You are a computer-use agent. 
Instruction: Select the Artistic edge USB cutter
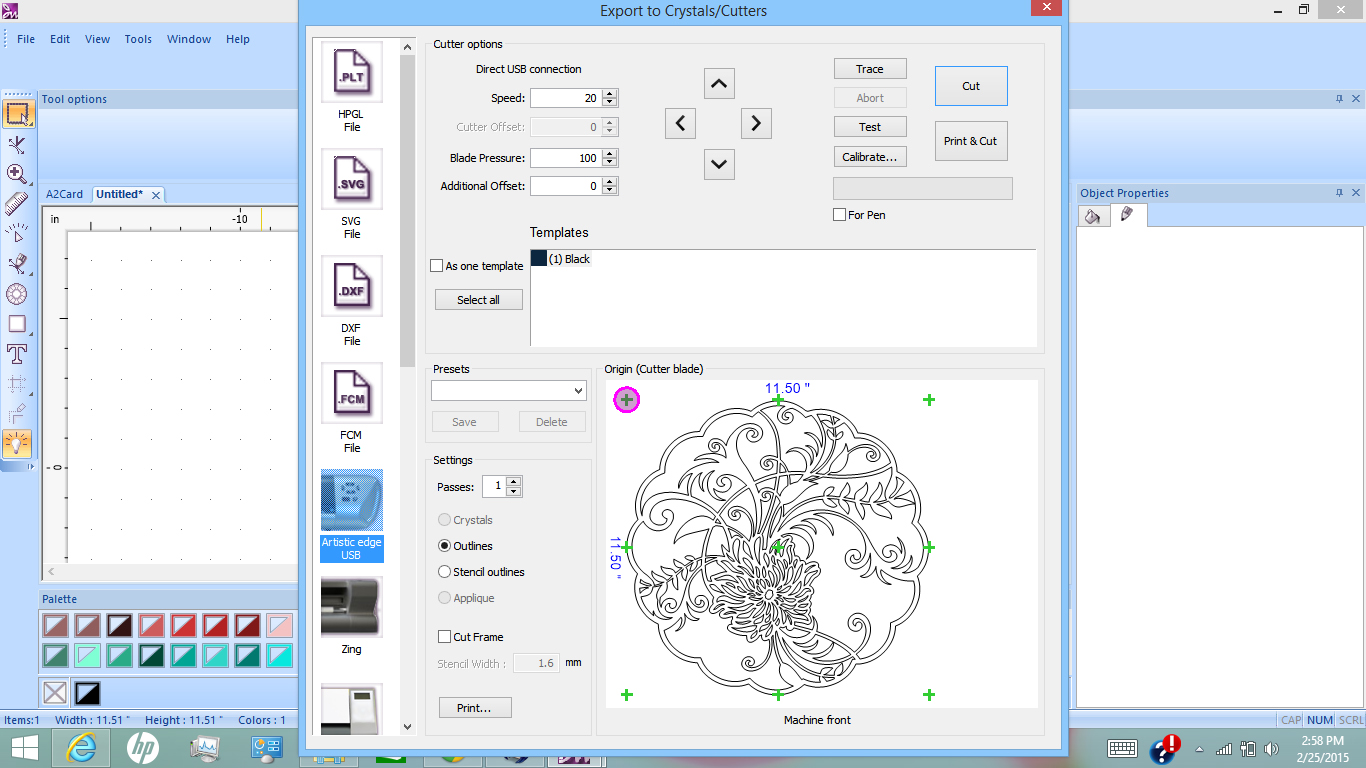point(352,516)
